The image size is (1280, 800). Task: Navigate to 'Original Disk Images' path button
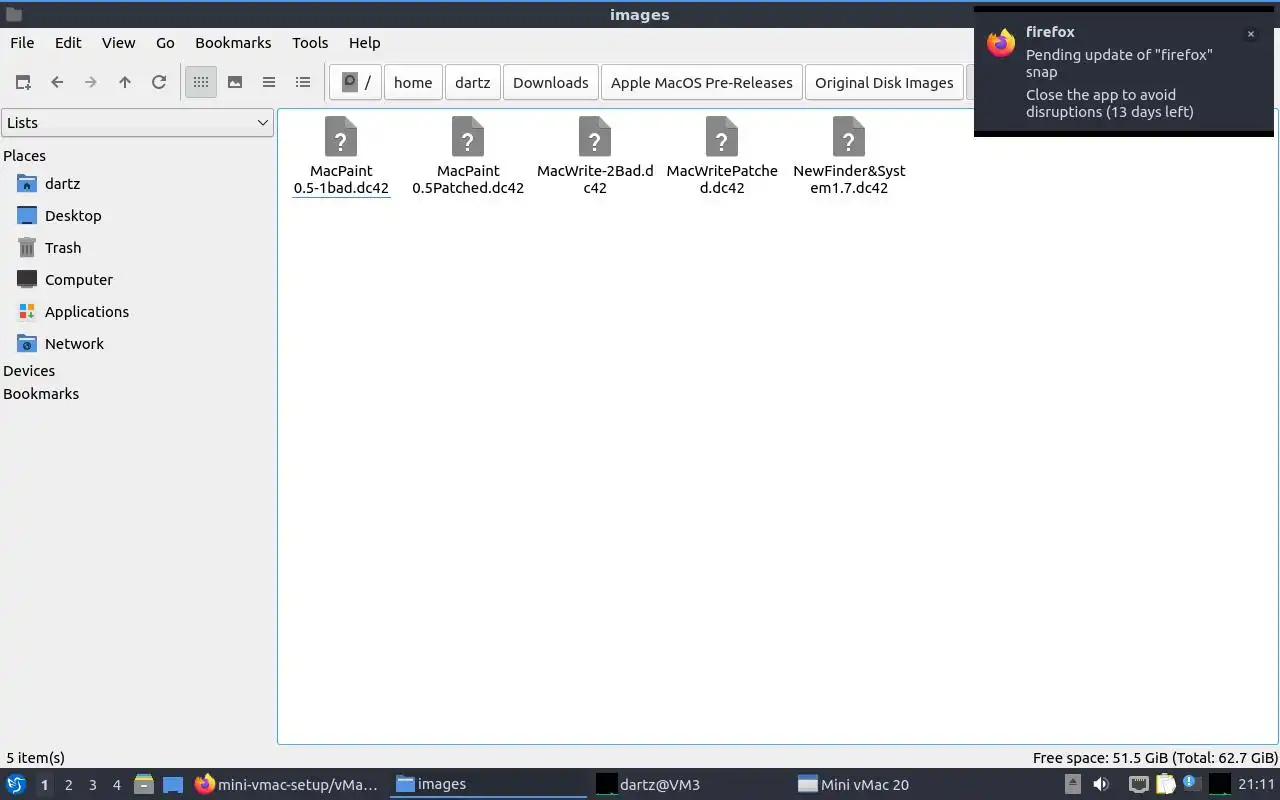884,83
